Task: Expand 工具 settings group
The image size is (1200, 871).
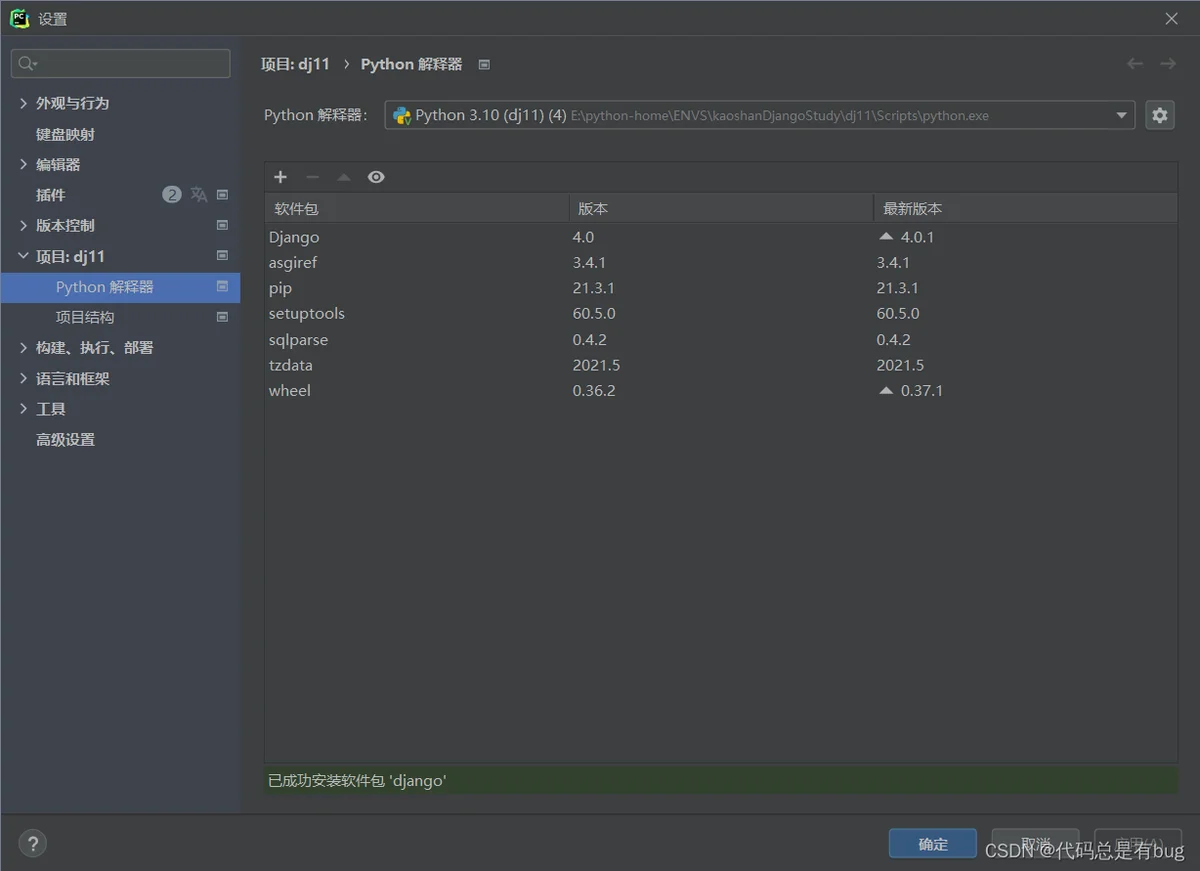Action: (24, 409)
